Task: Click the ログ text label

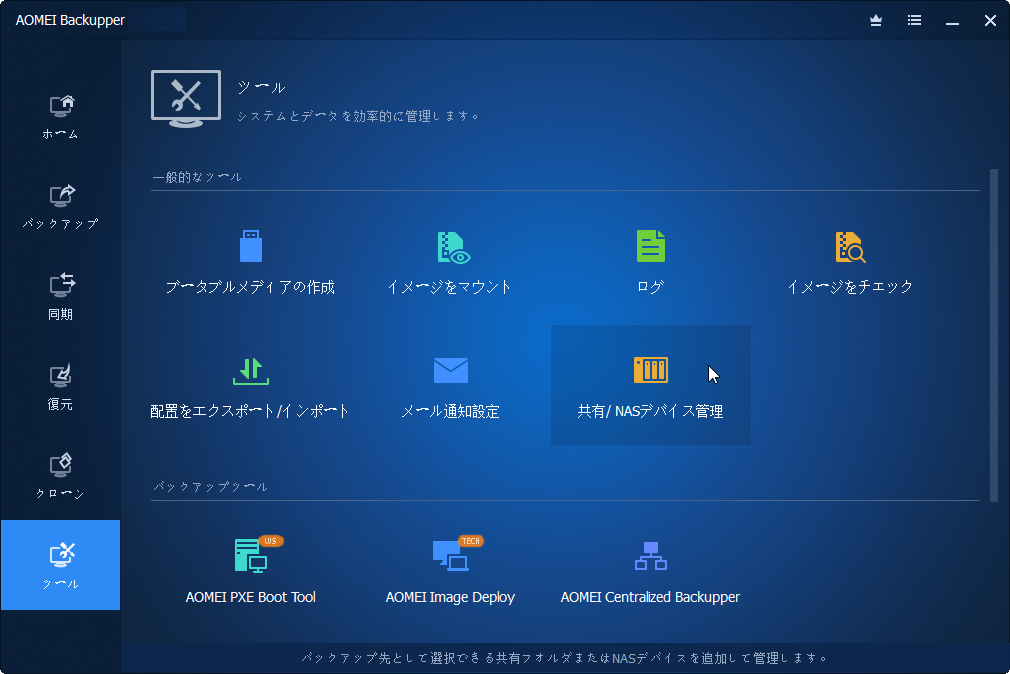Action: click(651, 287)
